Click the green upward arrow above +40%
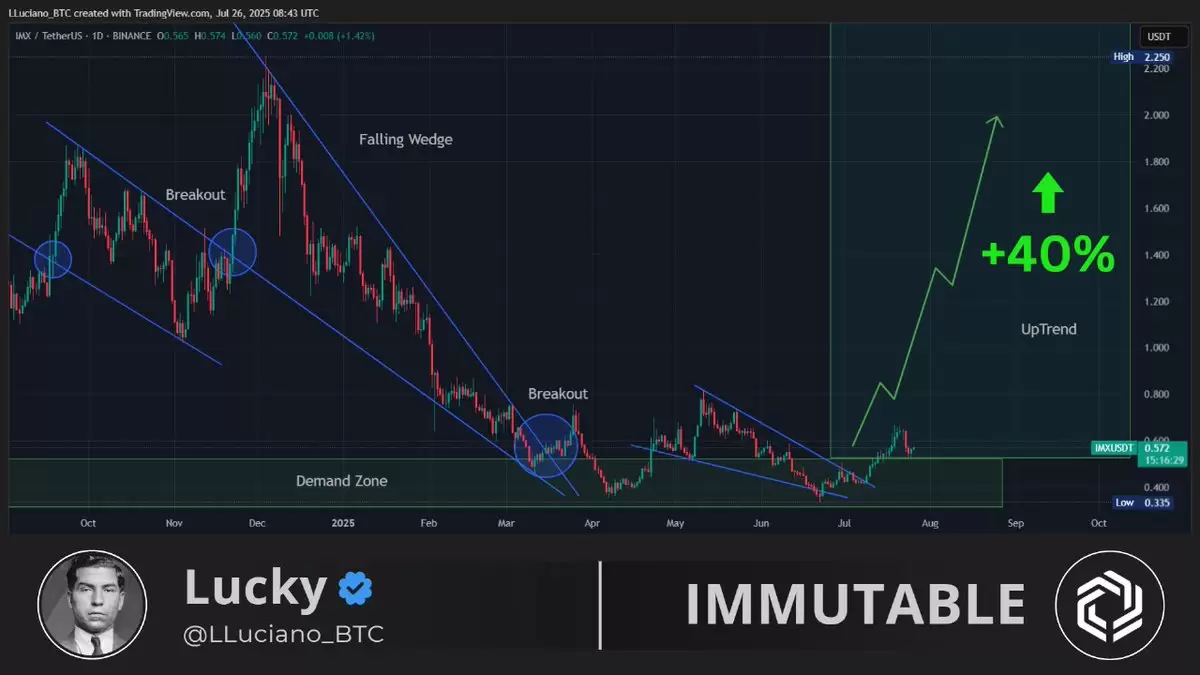This screenshot has width=1200, height=675. pyautogui.click(x=1047, y=194)
